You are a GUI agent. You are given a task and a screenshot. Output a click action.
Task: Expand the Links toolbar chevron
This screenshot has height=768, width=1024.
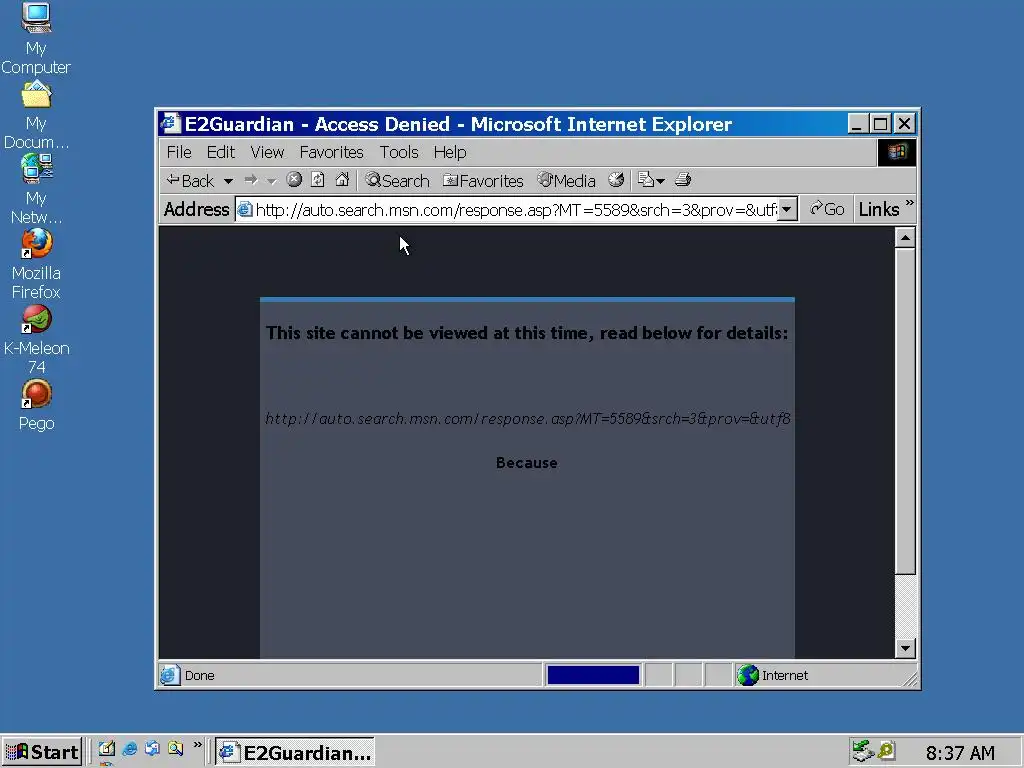pyautogui.click(x=910, y=203)
